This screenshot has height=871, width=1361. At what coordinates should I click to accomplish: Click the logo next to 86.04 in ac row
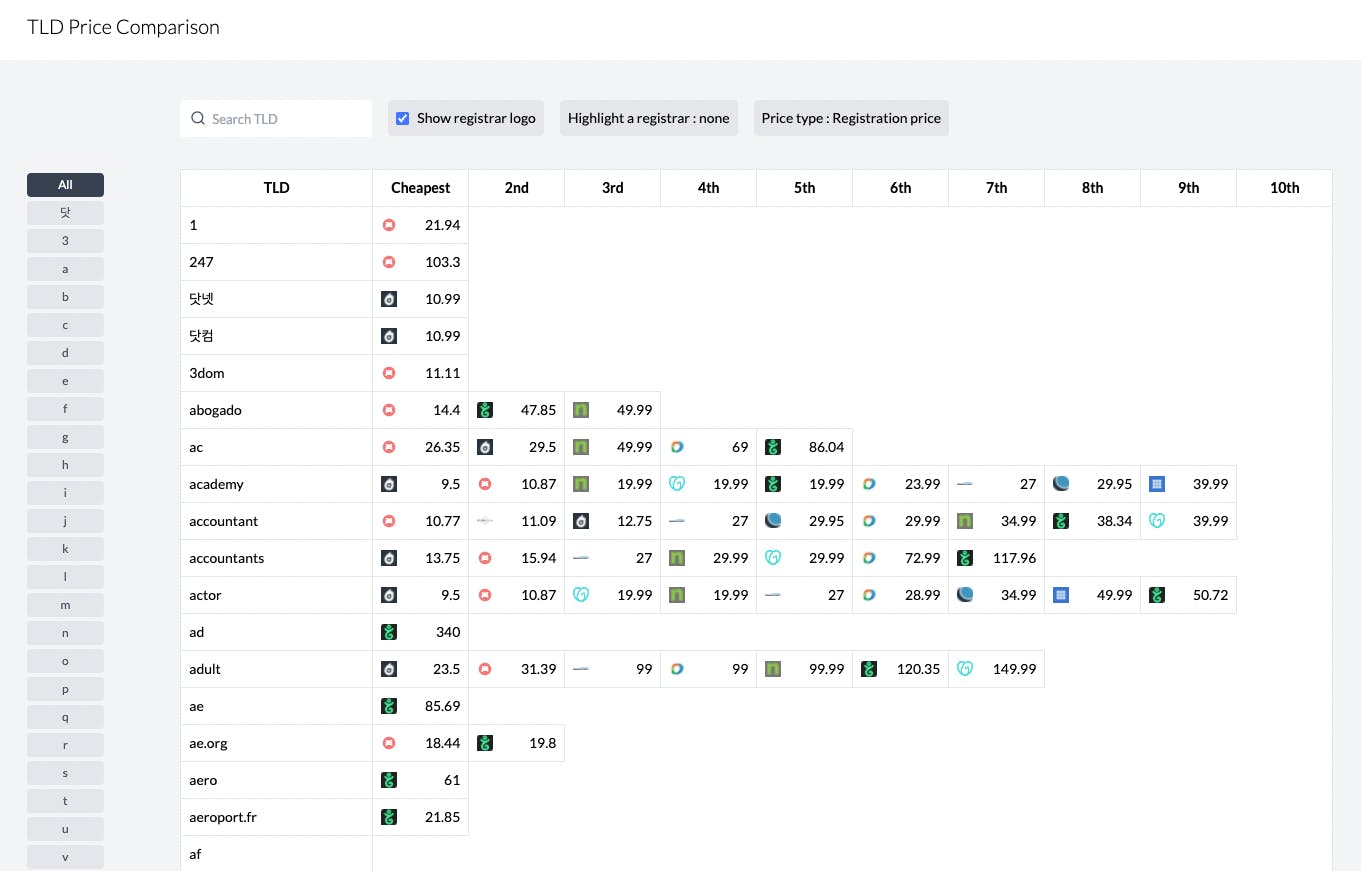773,447
